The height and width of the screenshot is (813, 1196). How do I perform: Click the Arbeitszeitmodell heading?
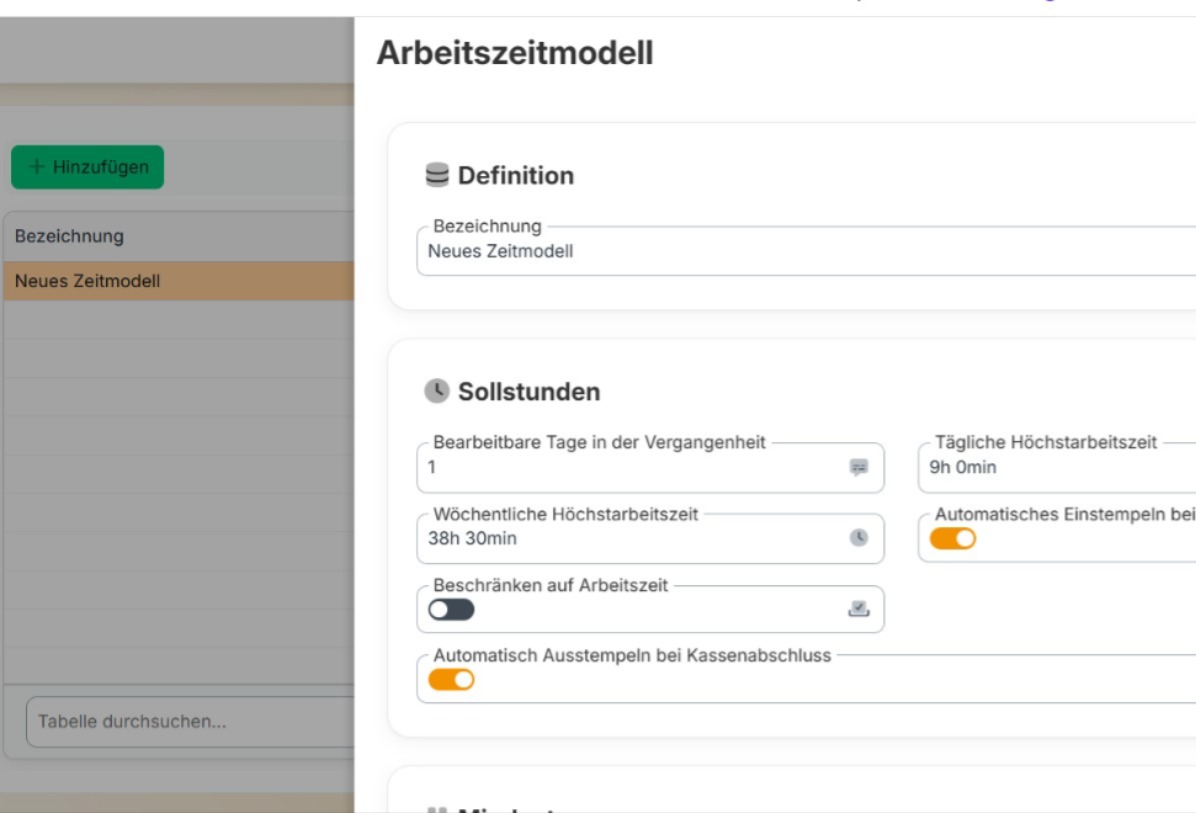click(x=515, y=53)
